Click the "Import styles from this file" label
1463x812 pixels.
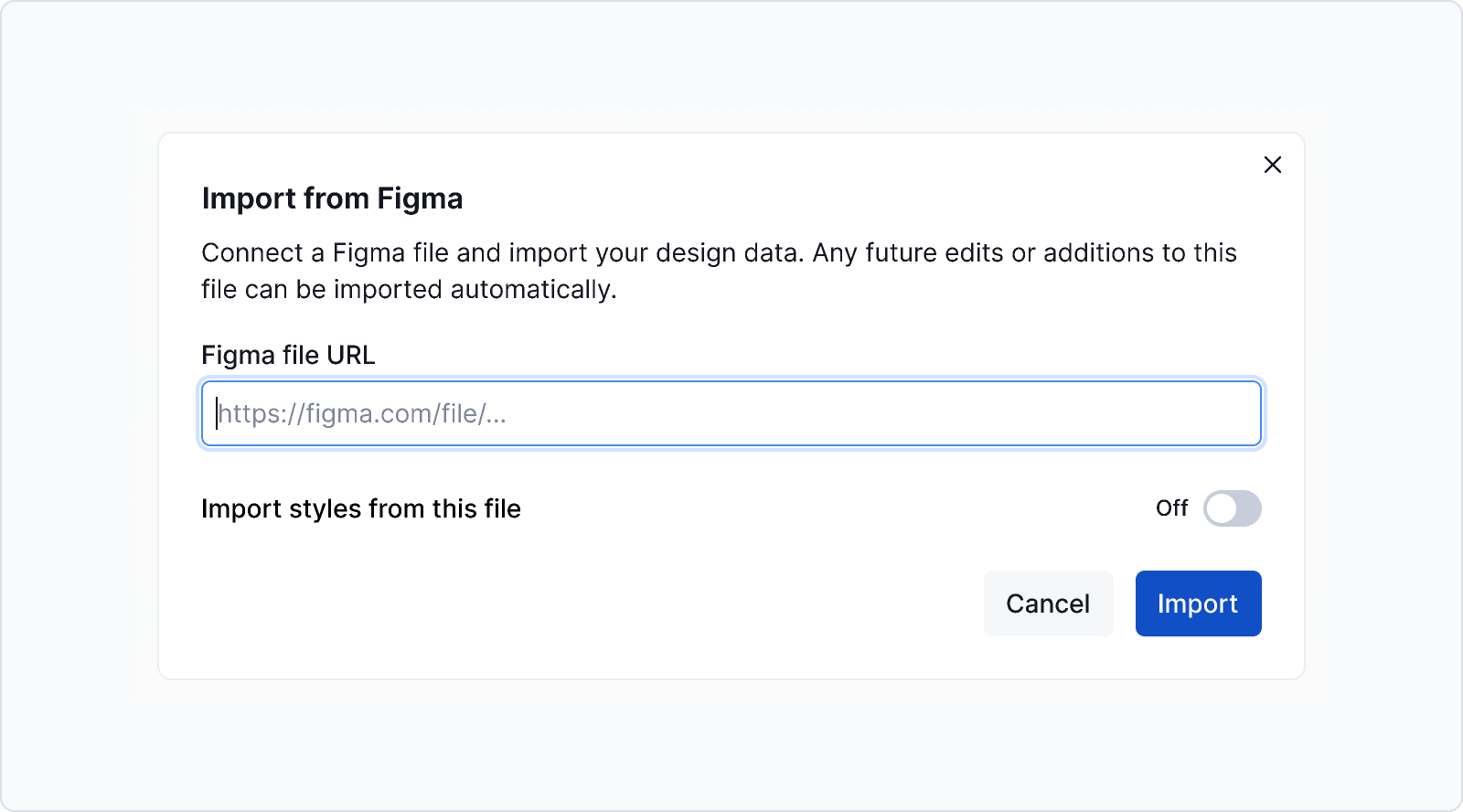361,508
